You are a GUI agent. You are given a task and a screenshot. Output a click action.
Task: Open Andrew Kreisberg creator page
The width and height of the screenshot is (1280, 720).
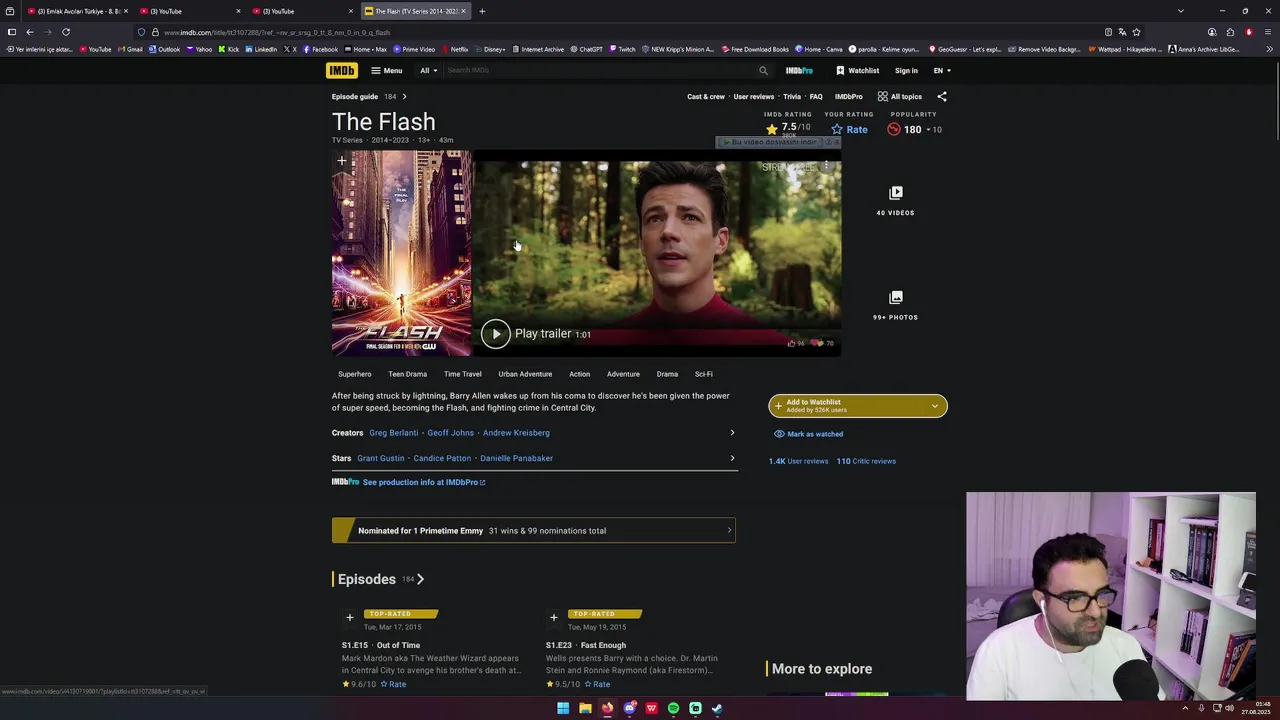(x=516, y=433)
